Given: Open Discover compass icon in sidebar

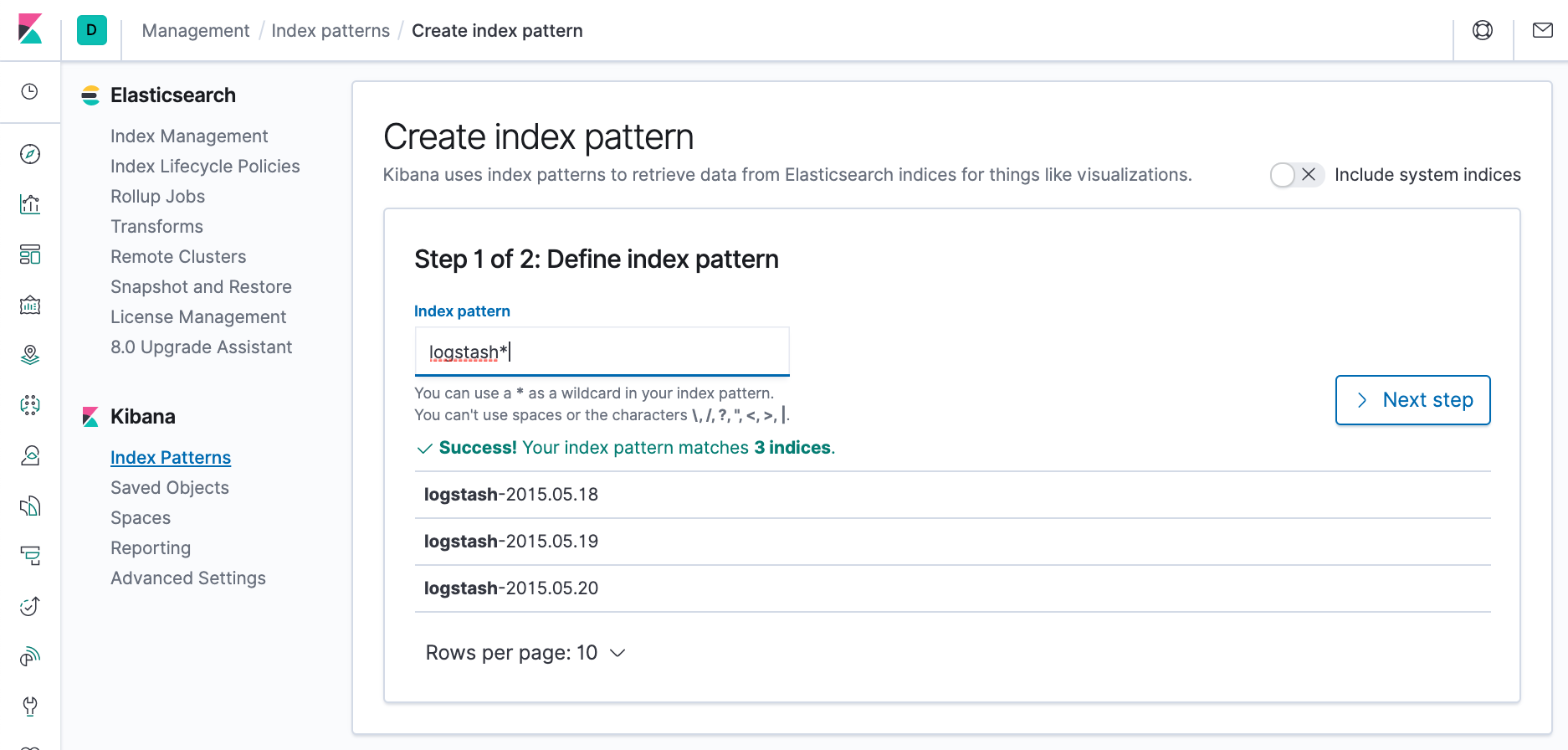Looking at the screenshot, I should (30, 154).
